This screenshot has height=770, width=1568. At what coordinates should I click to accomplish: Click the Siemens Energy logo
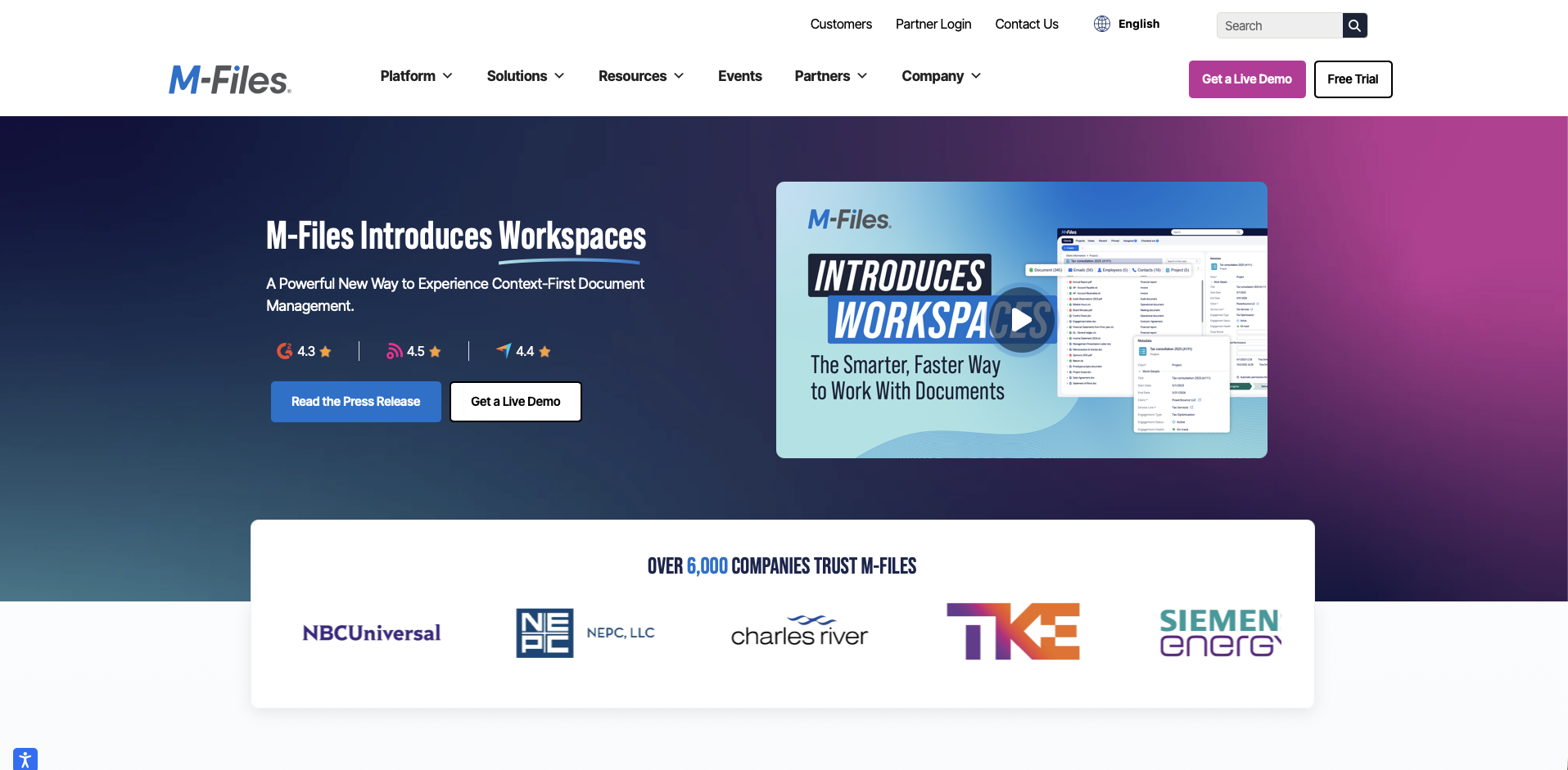tap(1219, 631)
